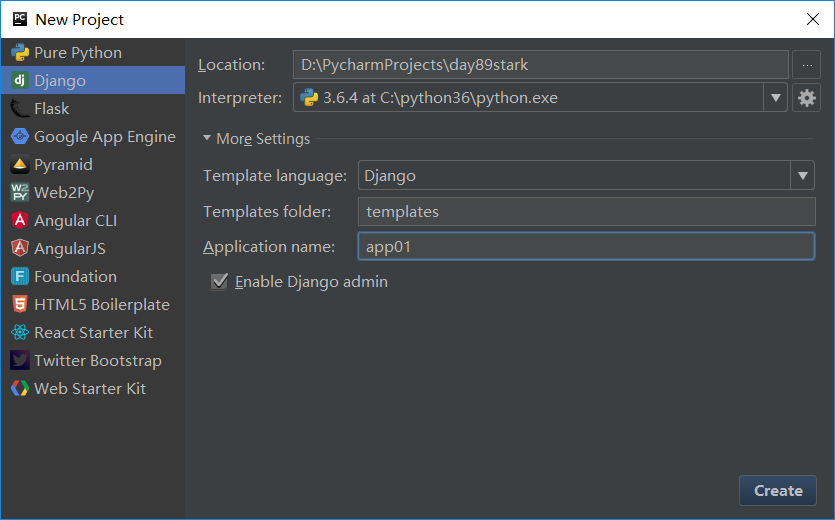Screen dimensions: 835x520
Task: Choose the Web Starter Kit icon
Action: (20, 388)
